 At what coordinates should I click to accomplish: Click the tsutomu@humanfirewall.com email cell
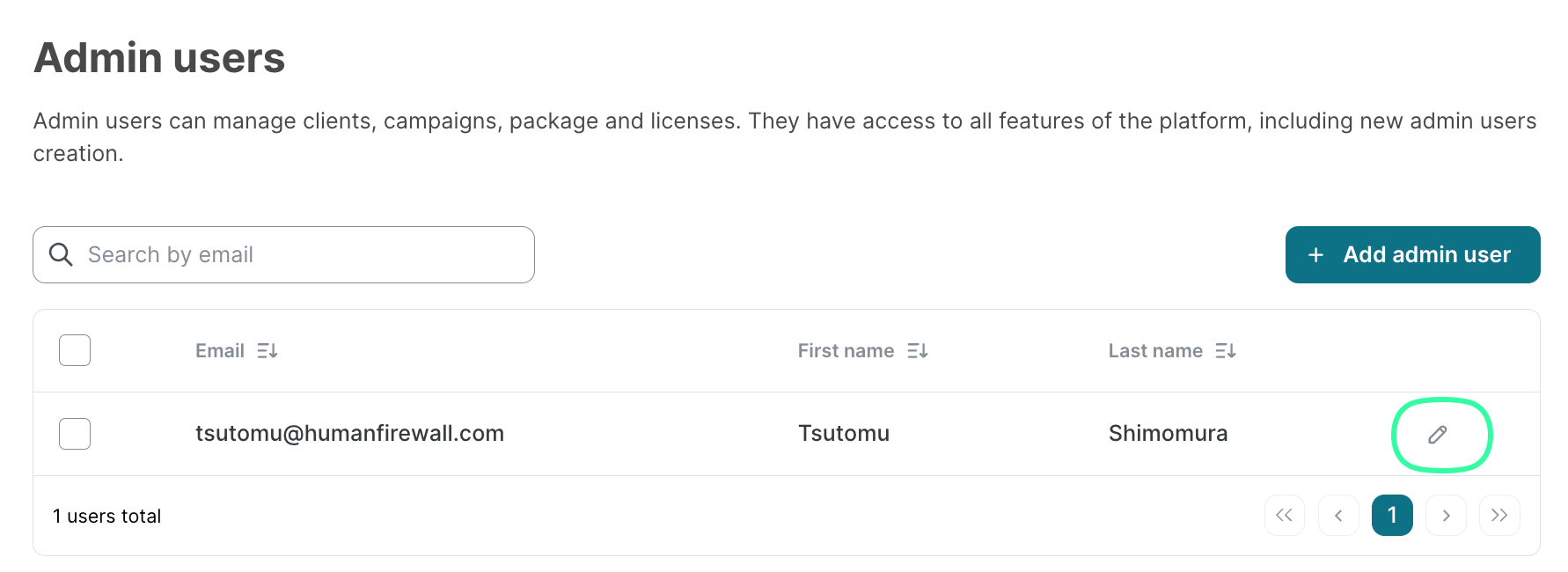coord(349,434)
